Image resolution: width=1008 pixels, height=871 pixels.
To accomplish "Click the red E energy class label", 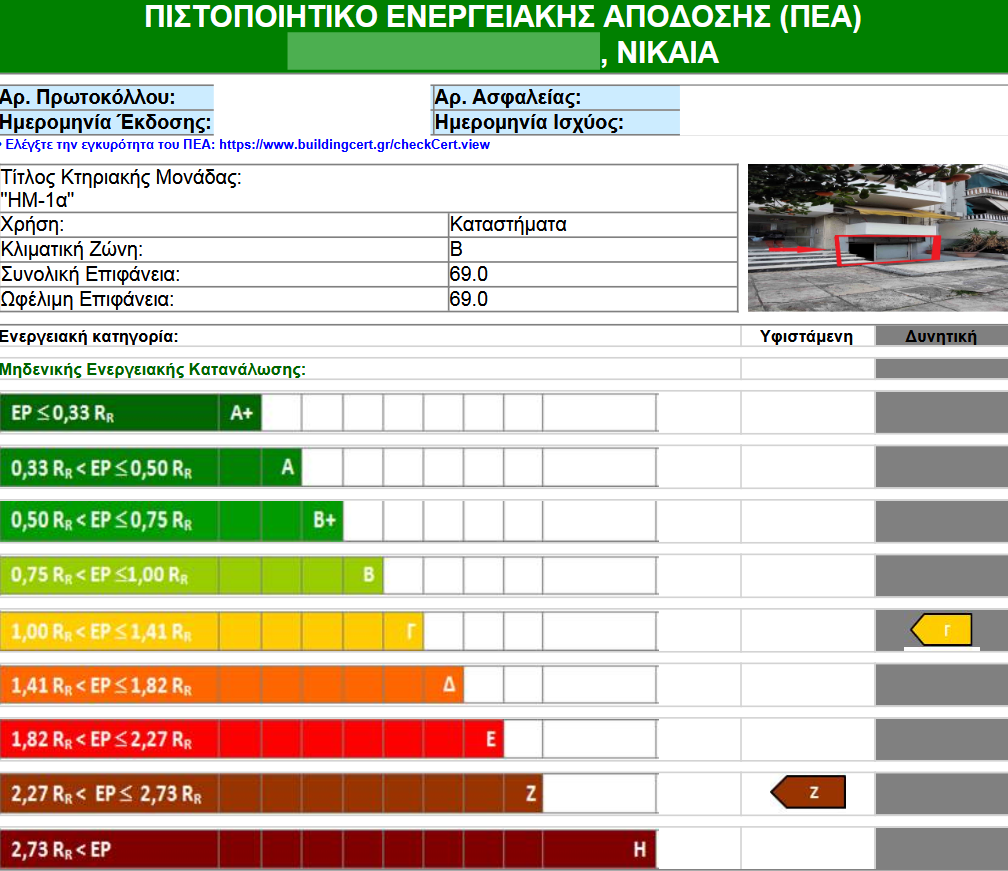I will pos(490,740).
